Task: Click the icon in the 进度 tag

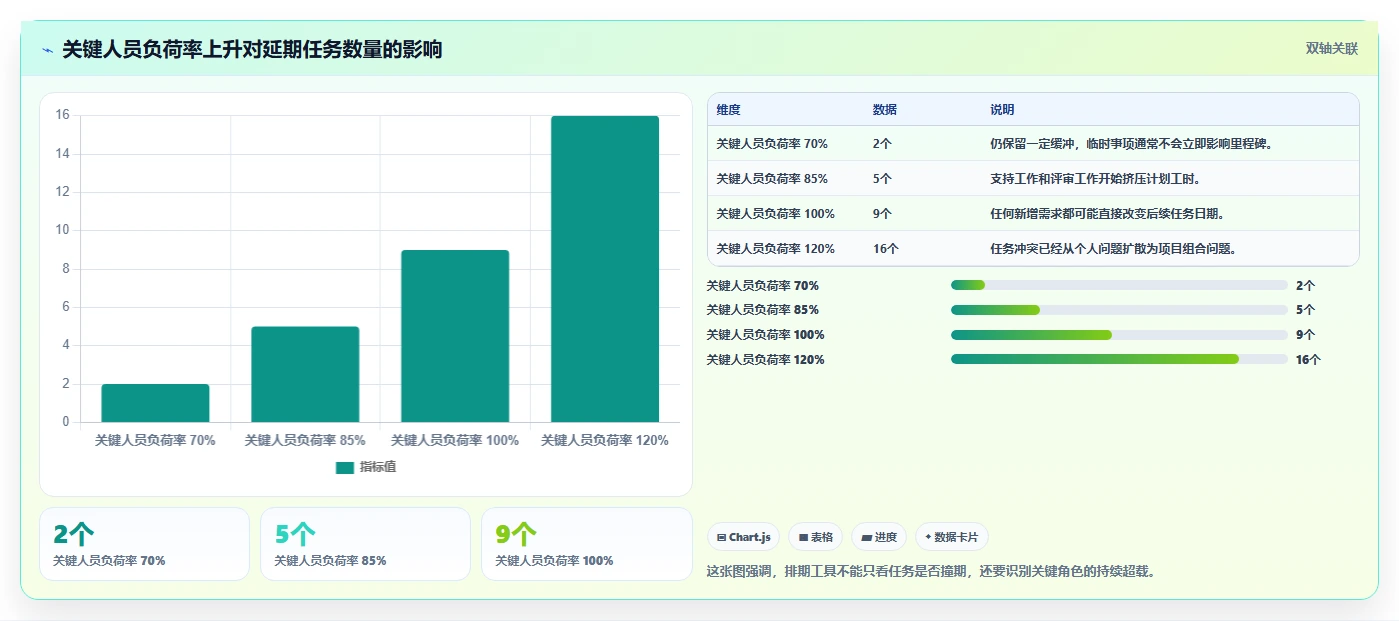Action: click(866, 538)
